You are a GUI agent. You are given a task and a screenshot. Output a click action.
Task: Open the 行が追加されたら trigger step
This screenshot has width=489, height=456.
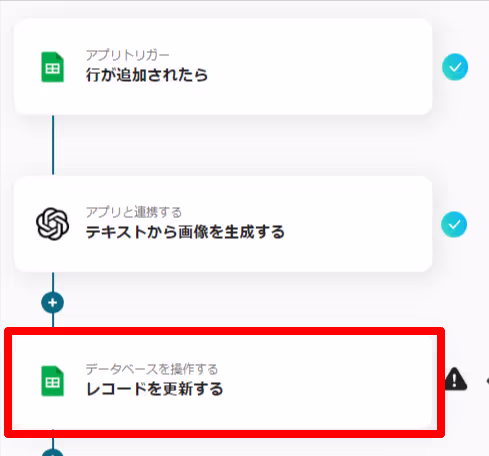click(147, 75)
